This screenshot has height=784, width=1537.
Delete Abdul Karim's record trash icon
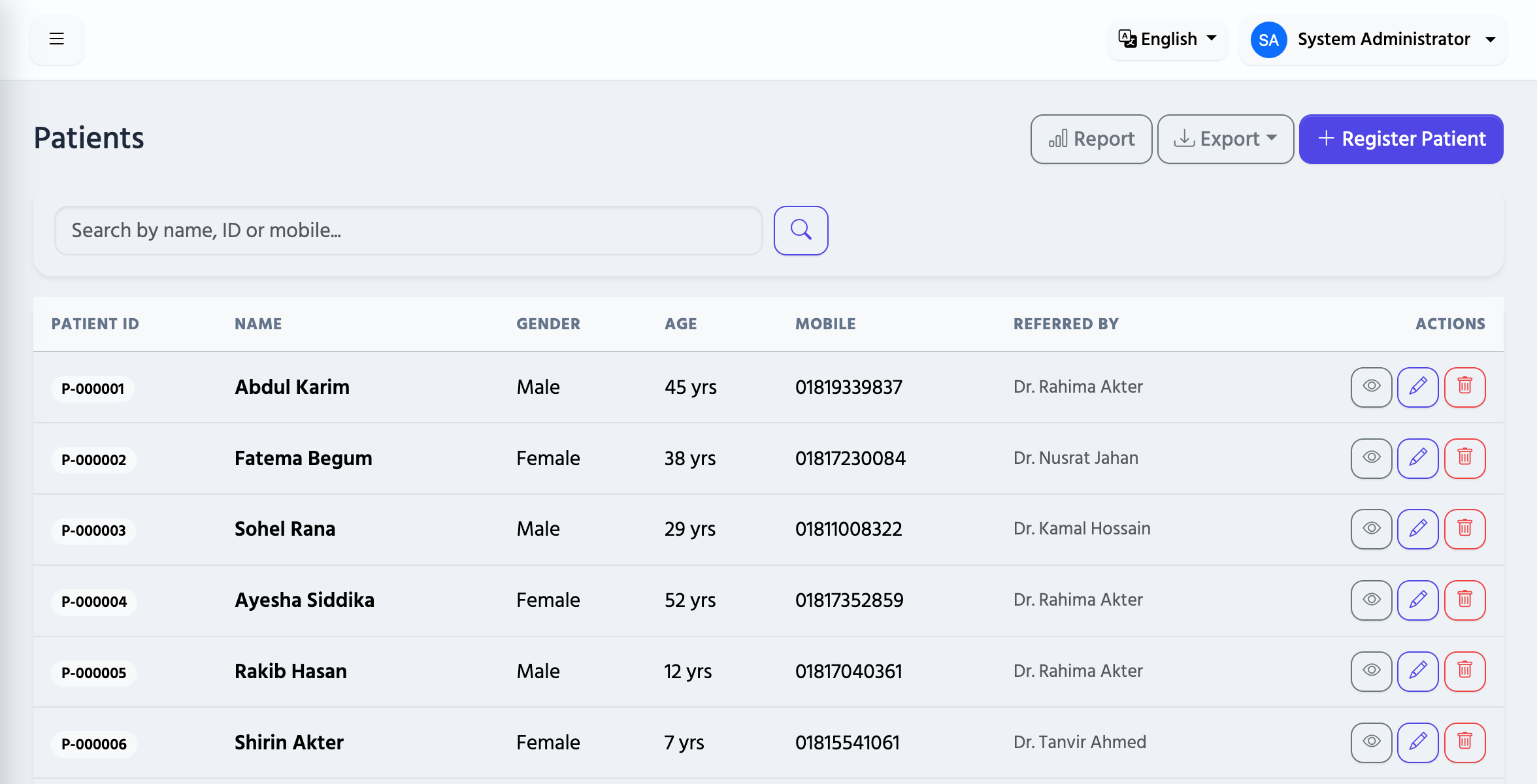[x=1464, y=387]
